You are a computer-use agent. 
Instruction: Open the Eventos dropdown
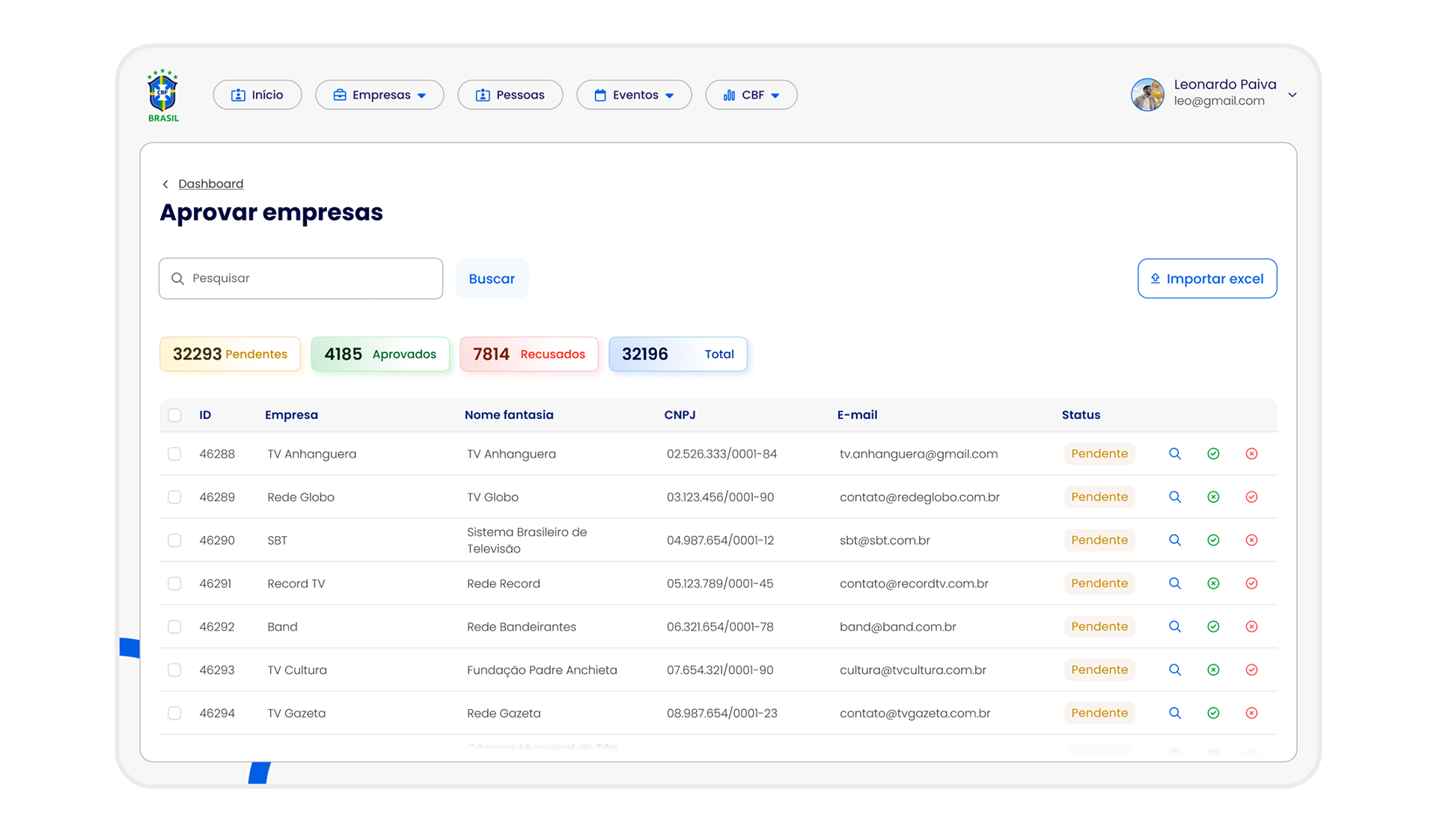(x=634, y=95)
